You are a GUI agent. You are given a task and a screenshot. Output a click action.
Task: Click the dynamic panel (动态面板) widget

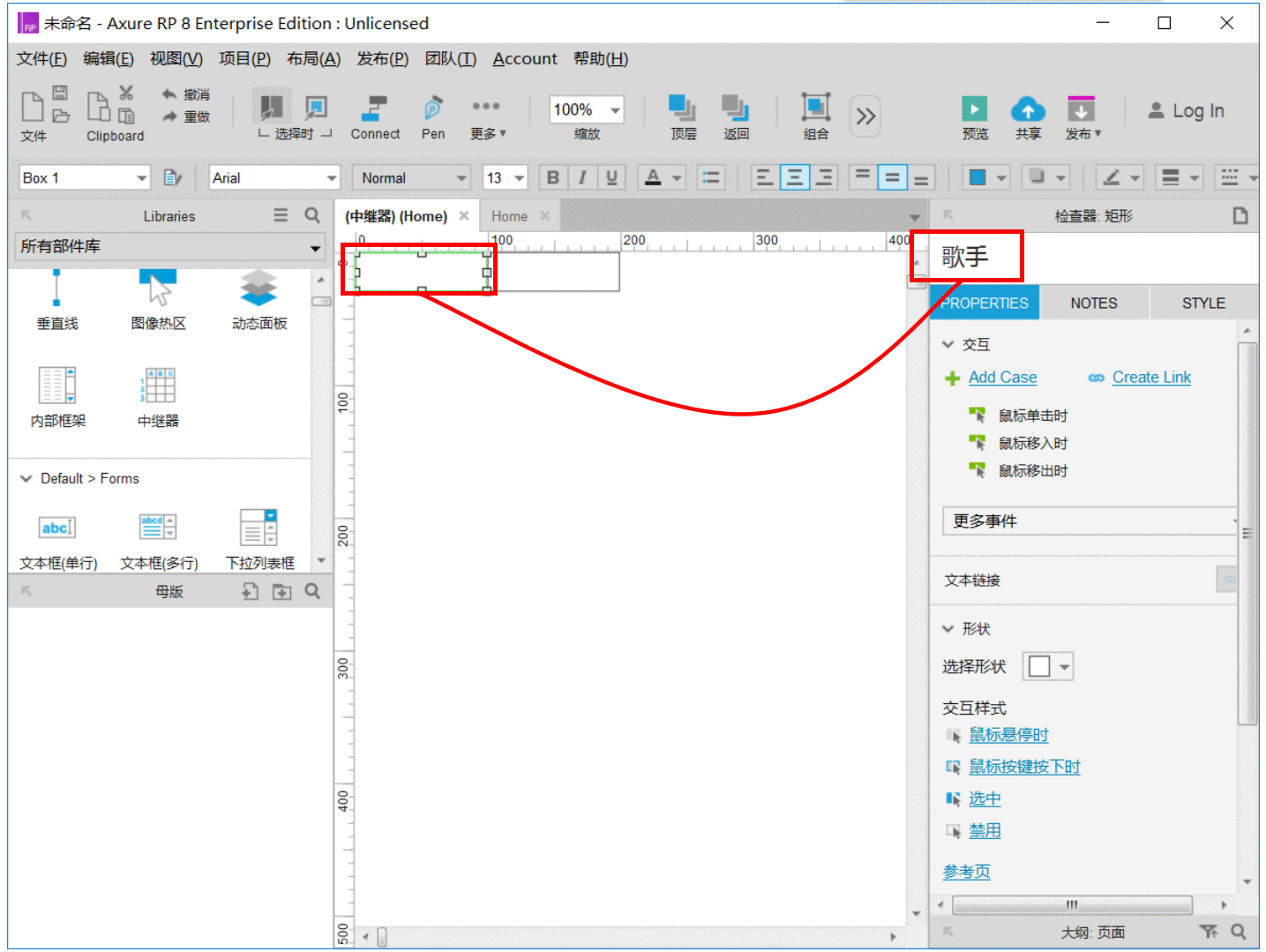point(258,289)
